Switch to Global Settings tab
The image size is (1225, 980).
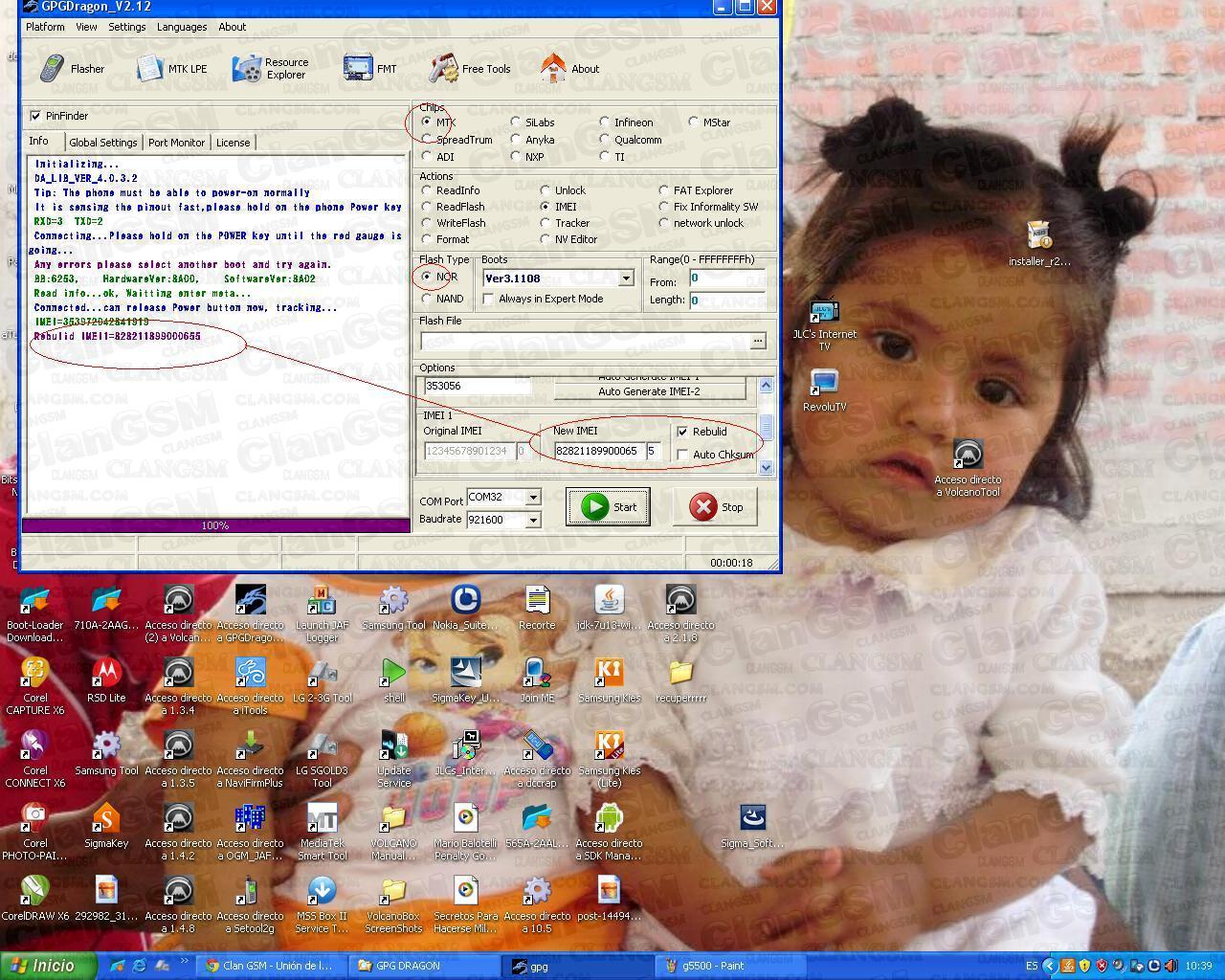coord(103,143)
